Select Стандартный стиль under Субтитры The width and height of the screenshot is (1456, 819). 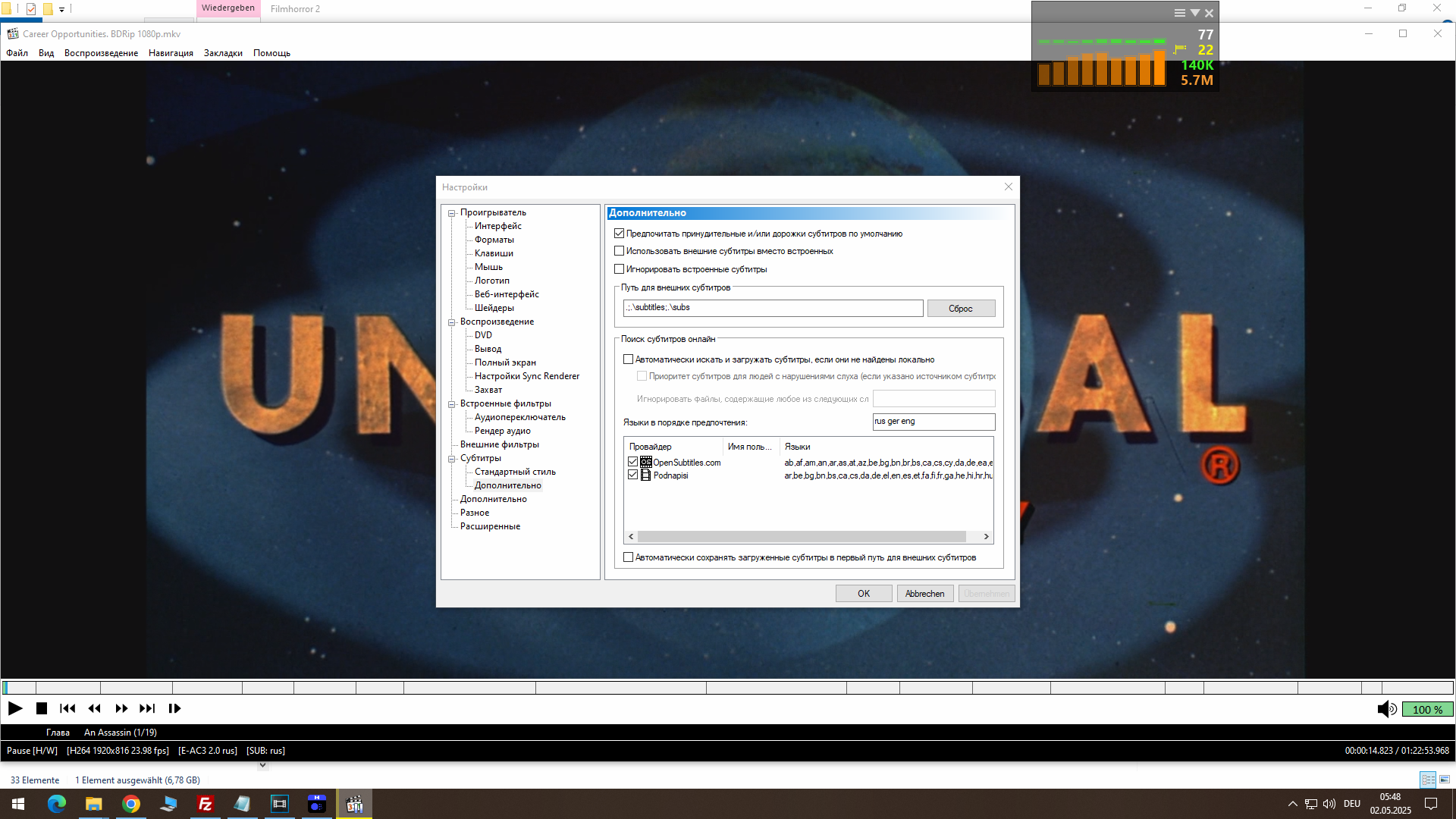coord(515,472)
